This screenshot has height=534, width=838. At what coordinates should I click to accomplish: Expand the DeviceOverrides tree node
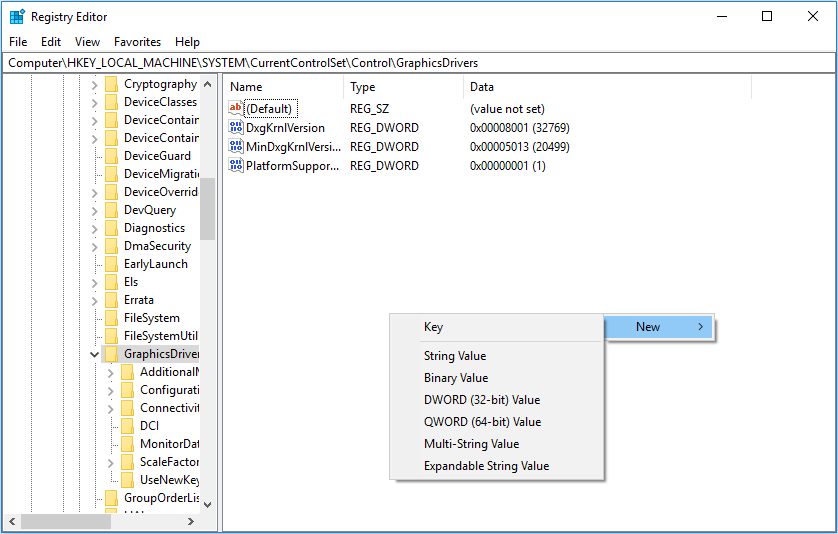tap(95, 192)
